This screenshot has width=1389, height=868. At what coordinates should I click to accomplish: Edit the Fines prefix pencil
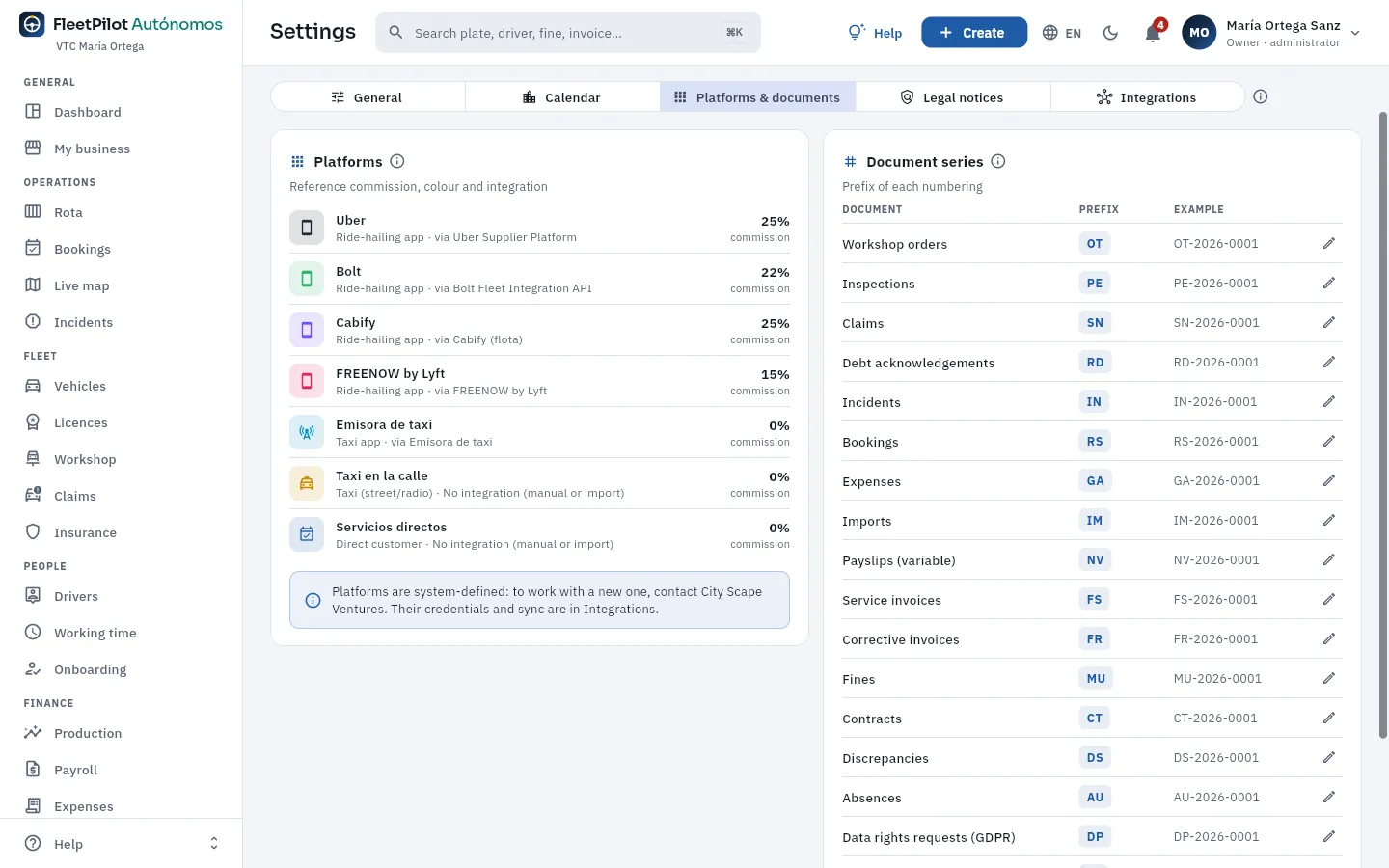click(1329, 679)
